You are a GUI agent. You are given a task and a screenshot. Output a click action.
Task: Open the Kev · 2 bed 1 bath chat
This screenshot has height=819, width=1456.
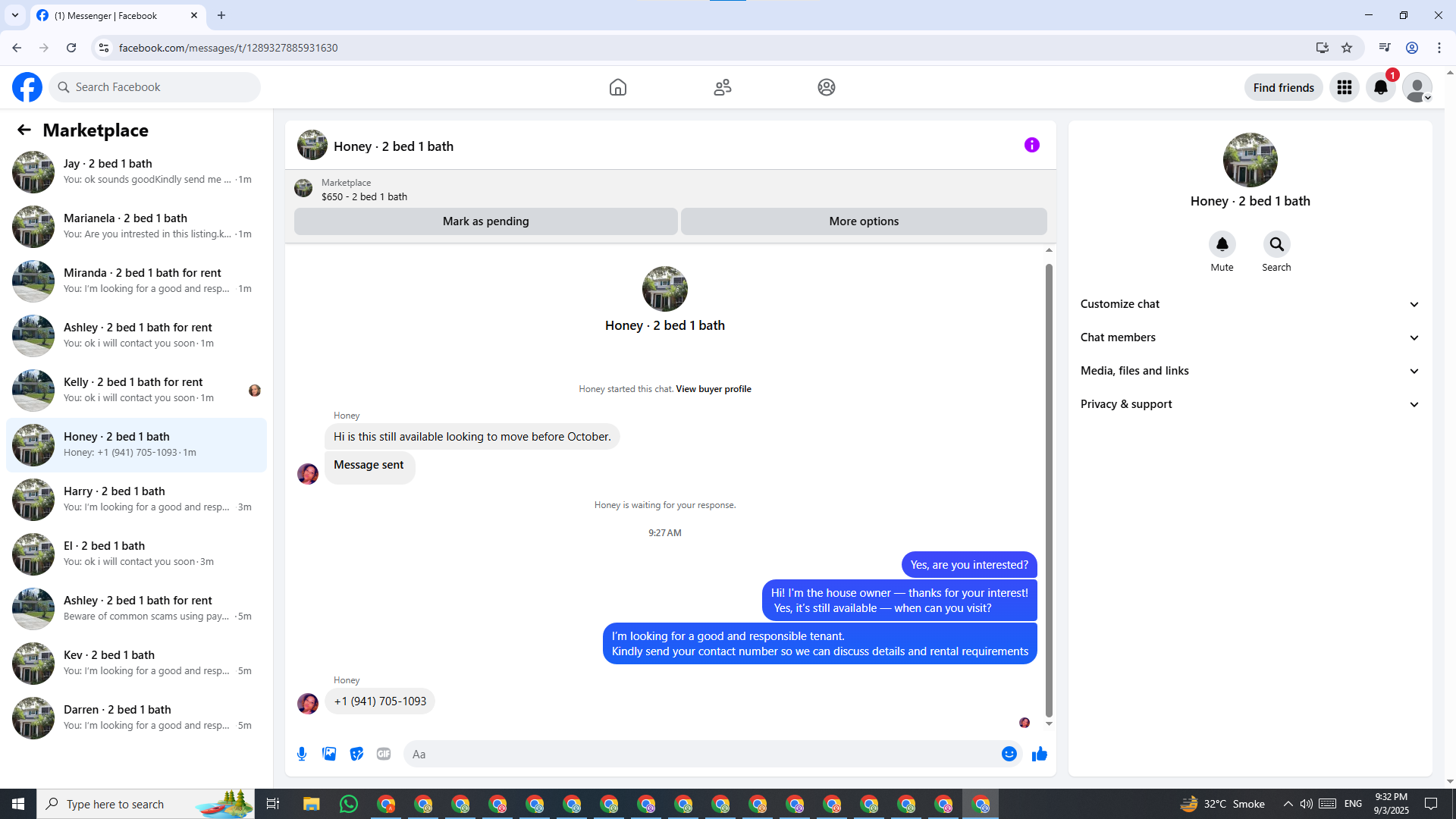pyautogui.click(x=136, y=663)
